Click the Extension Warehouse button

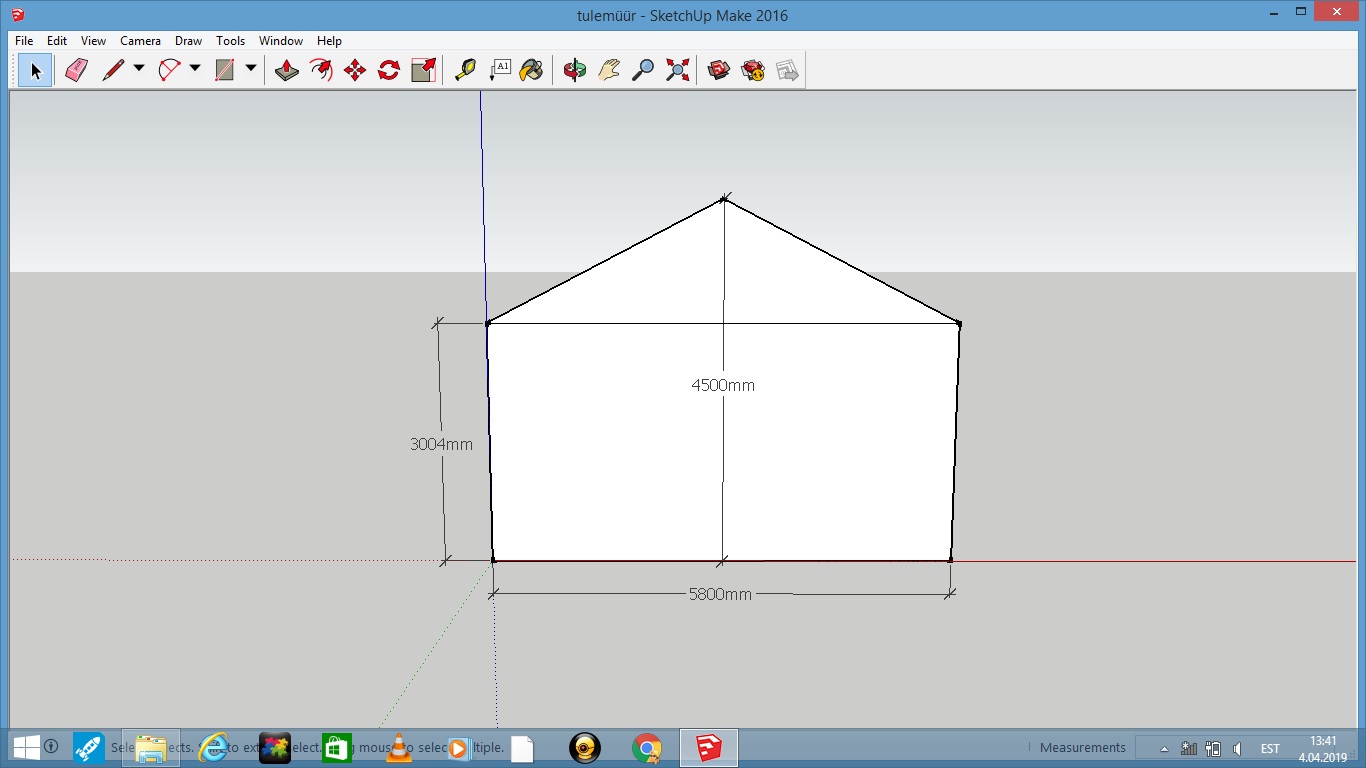[x=753, y=70]
